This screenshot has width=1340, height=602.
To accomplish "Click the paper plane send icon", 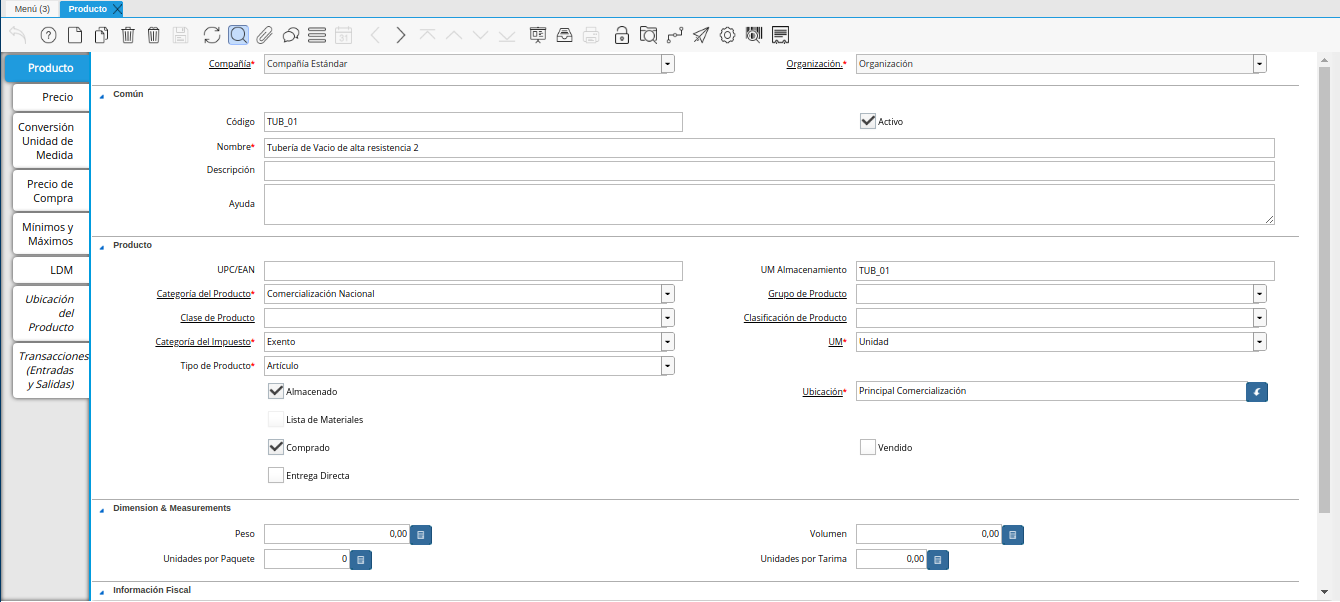I will click(x=701, y=35).
